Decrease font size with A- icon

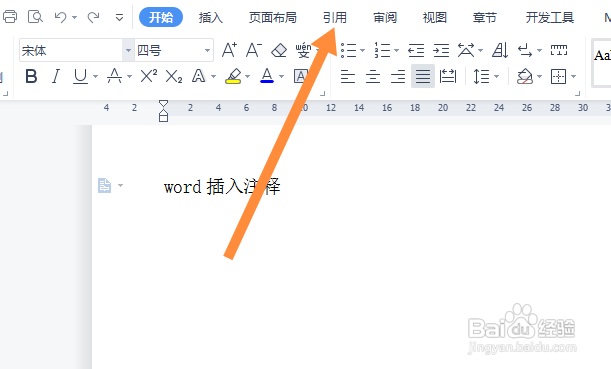[x=254, y=50]
